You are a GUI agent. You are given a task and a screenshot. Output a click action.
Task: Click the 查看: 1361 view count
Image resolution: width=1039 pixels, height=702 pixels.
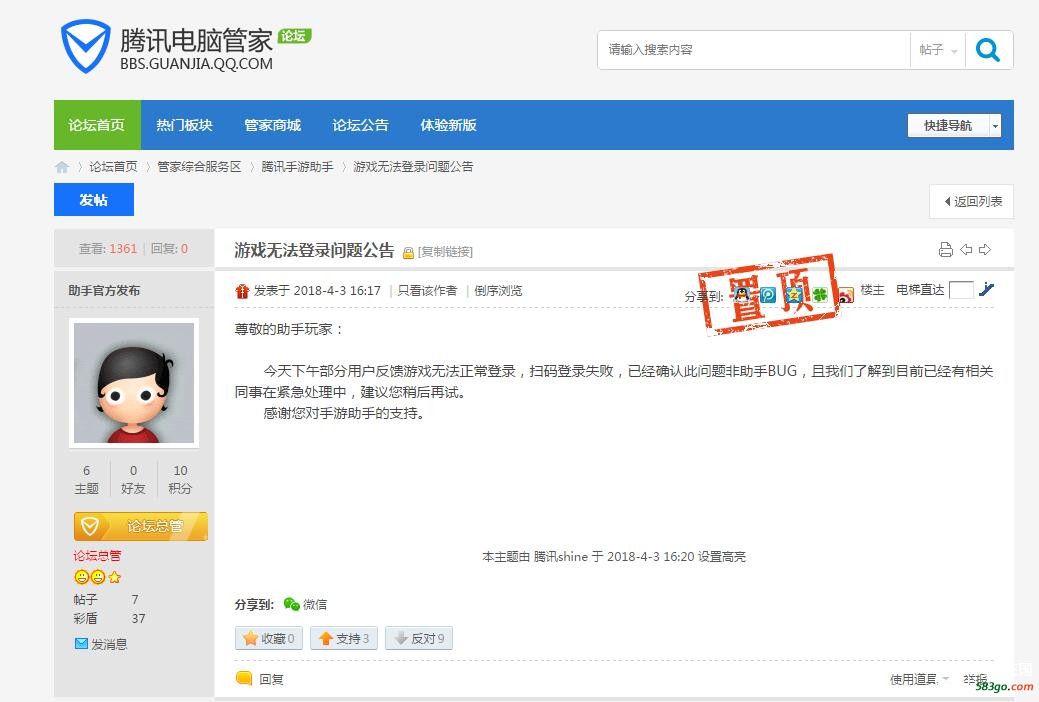108,249
